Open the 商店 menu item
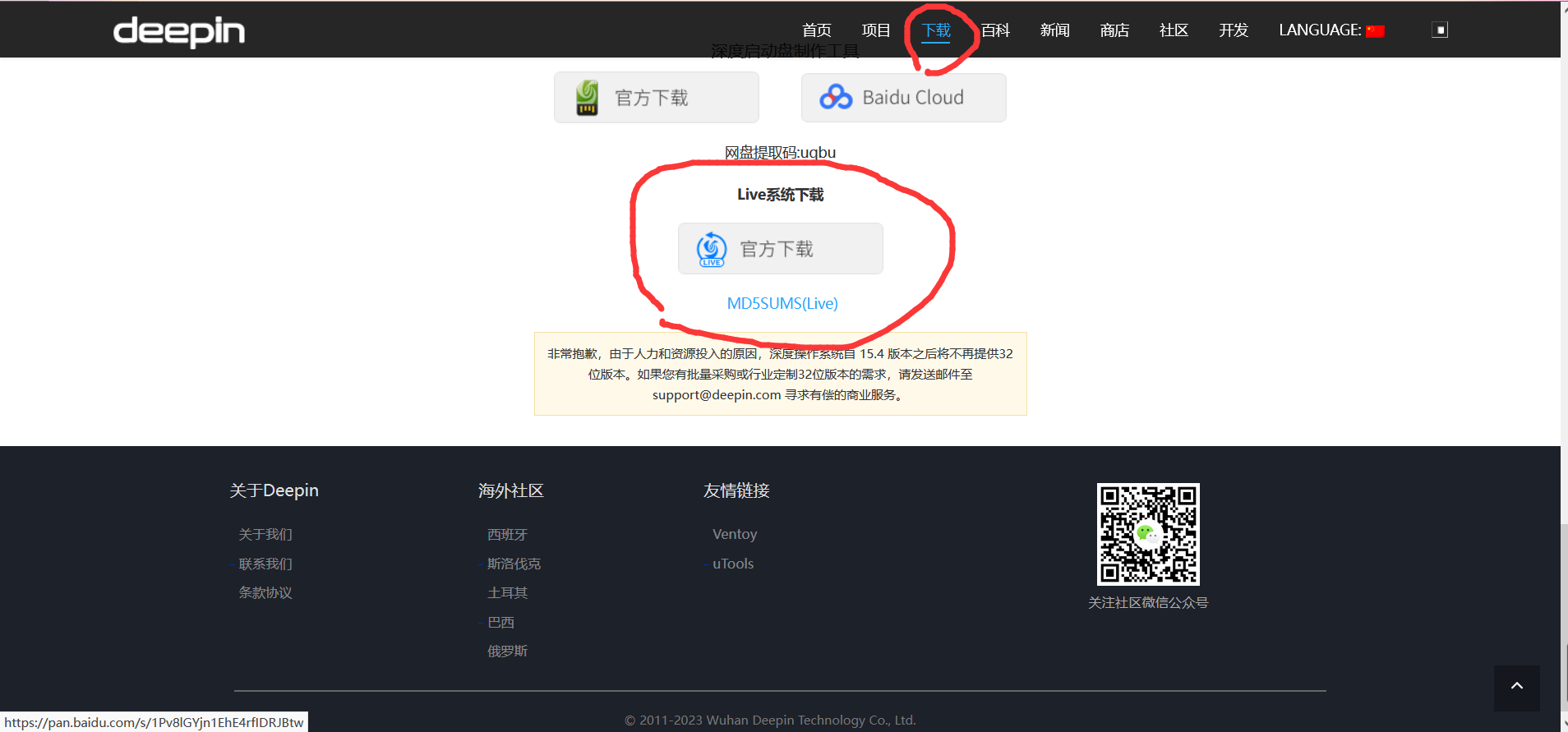This screenshot has height=732, width=1568. pyautogui.click(x=1114, y=30)
